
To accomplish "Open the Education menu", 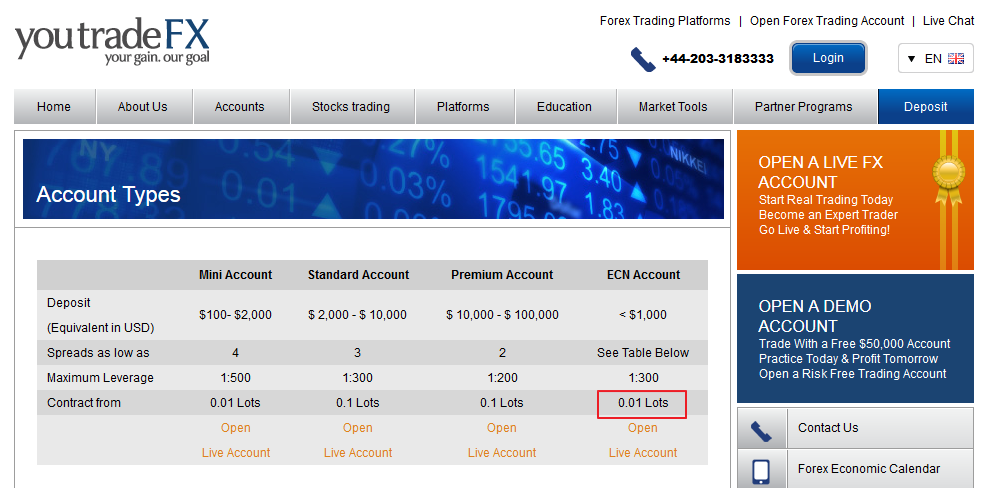I will pos(565,106).
